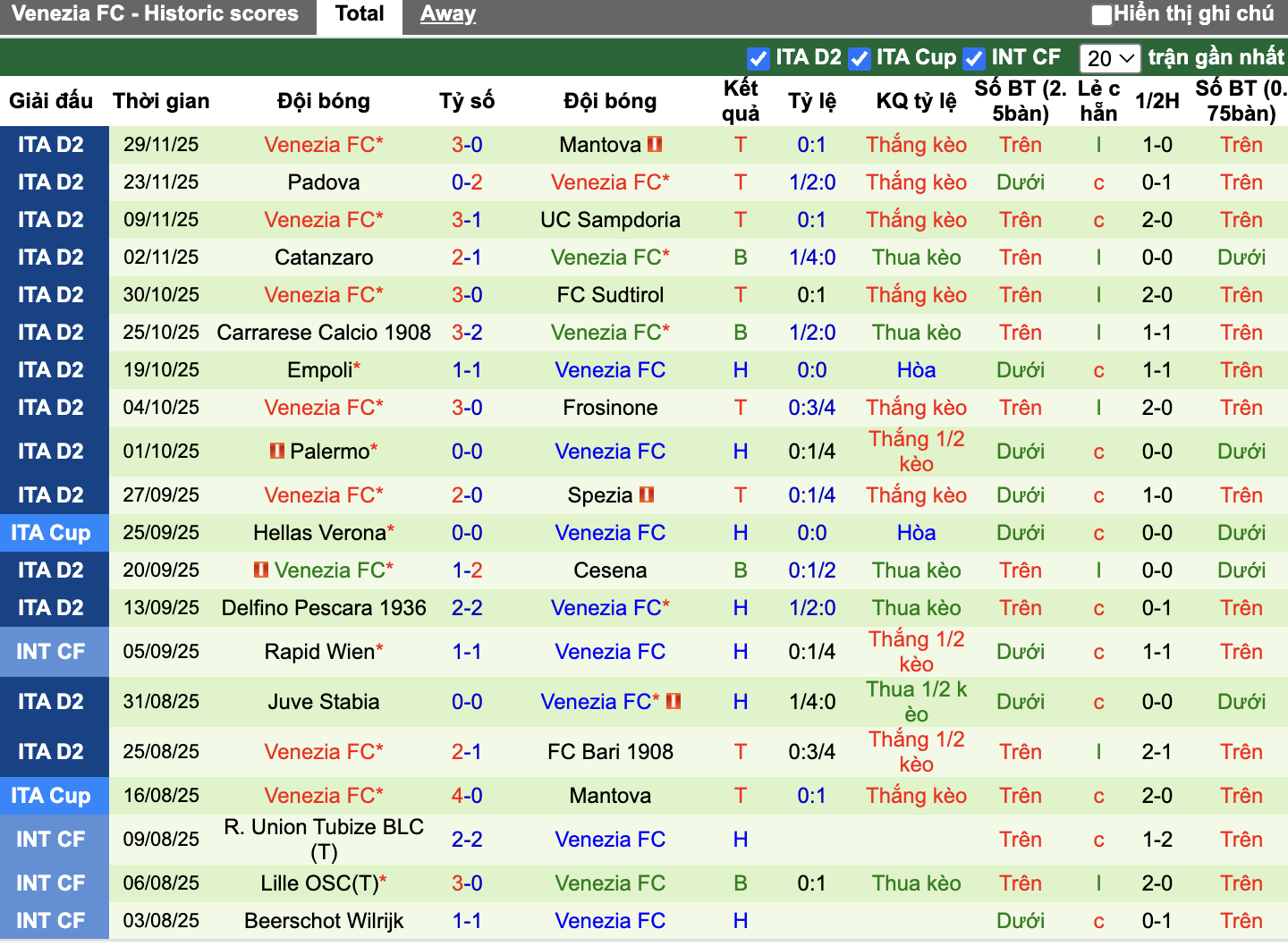The height and width of the screenshot is (946, 1288).
Task: Click Thua 1/2 kèo in the Juve Stabia row
Action: 917,702
